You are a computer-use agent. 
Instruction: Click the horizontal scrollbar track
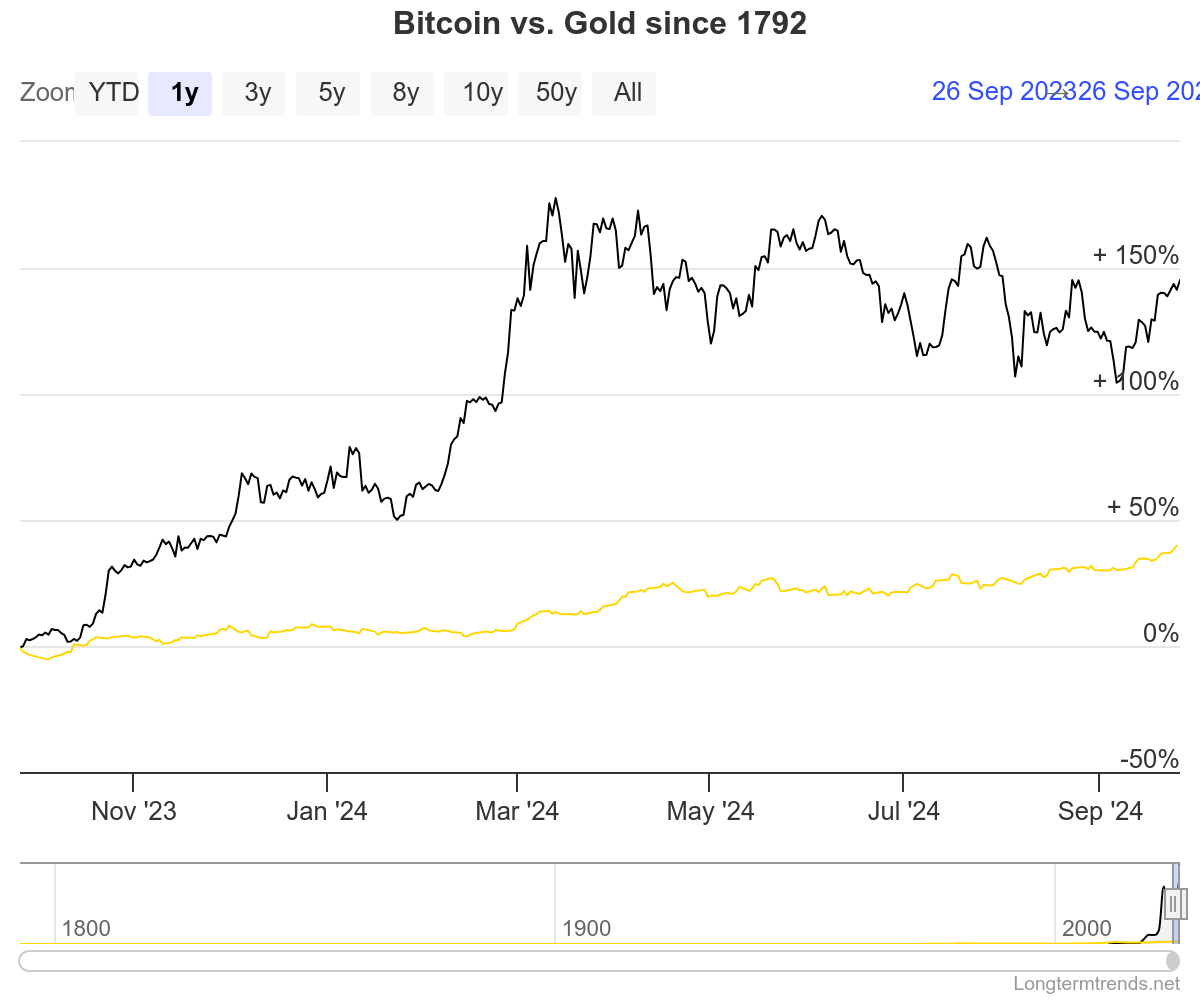tap(600, 960)
